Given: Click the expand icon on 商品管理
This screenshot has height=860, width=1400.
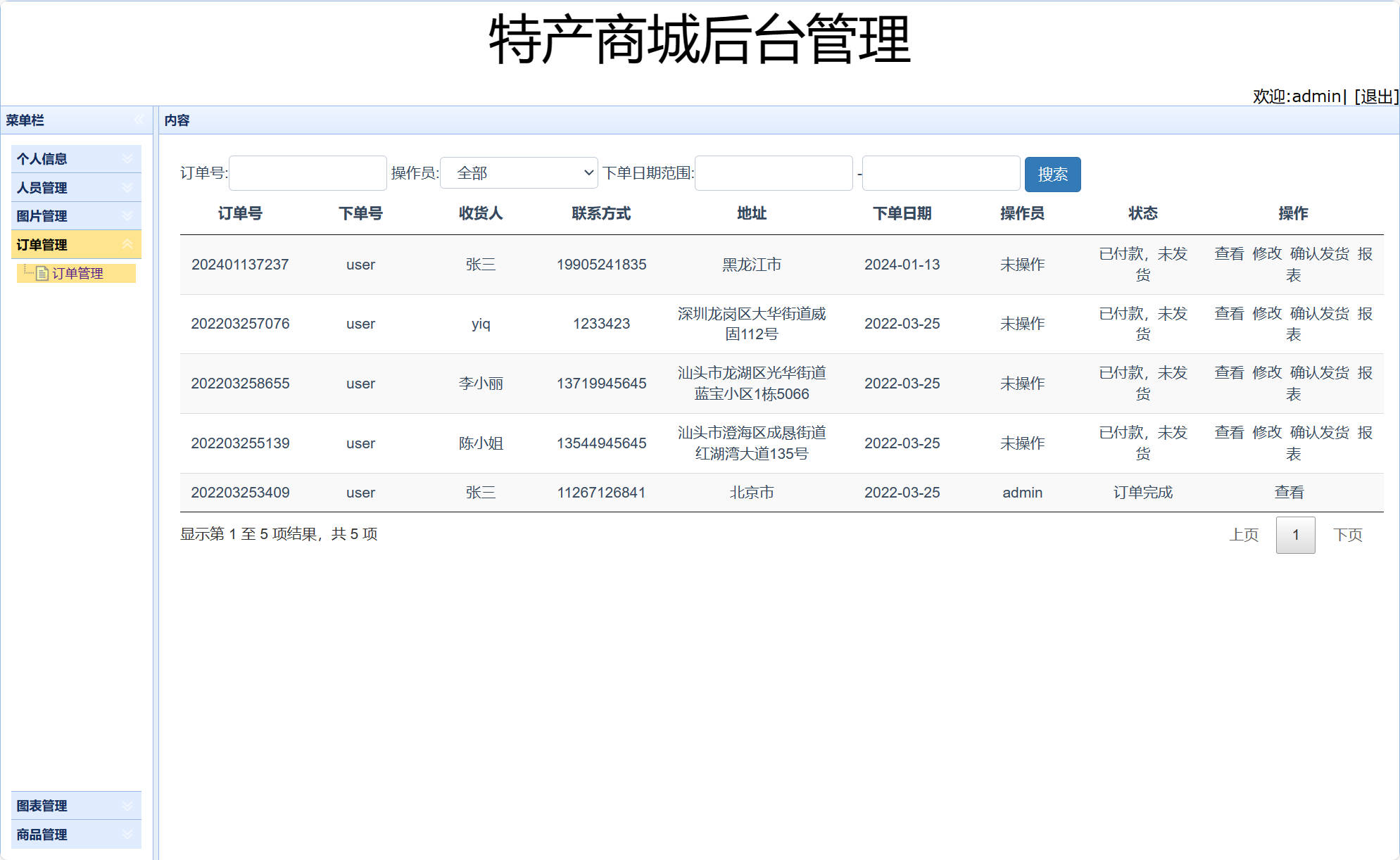Looking at the screenshot, I should 127,835.
